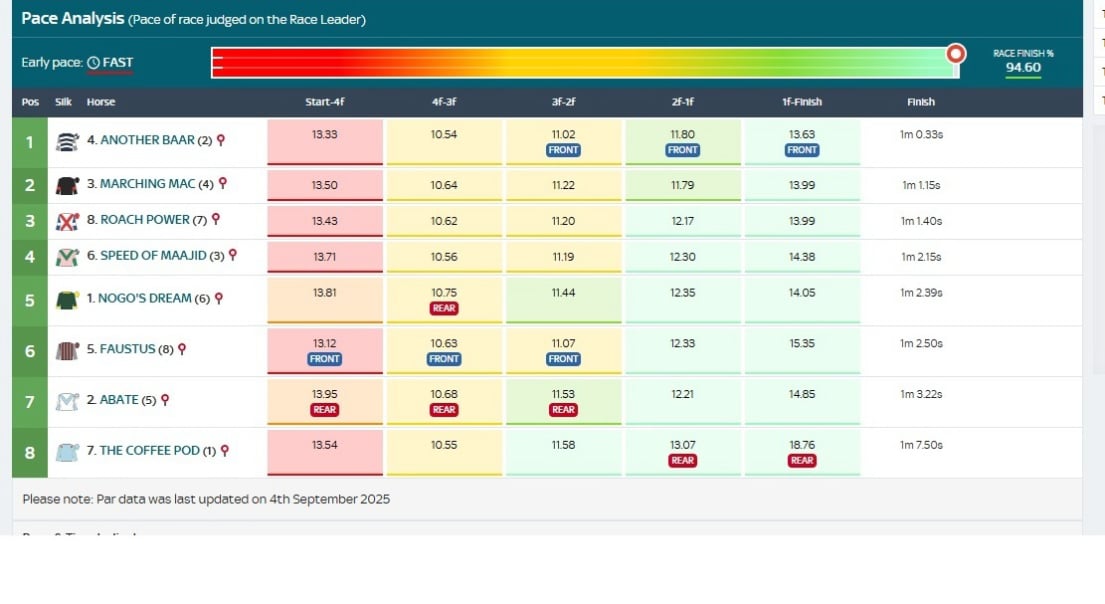Image resolution: width=1105 pixels, height=604 pixels.
Task: Click the REAR badge in Nogo's Dream 4f-3f cell
Action: 444,309
